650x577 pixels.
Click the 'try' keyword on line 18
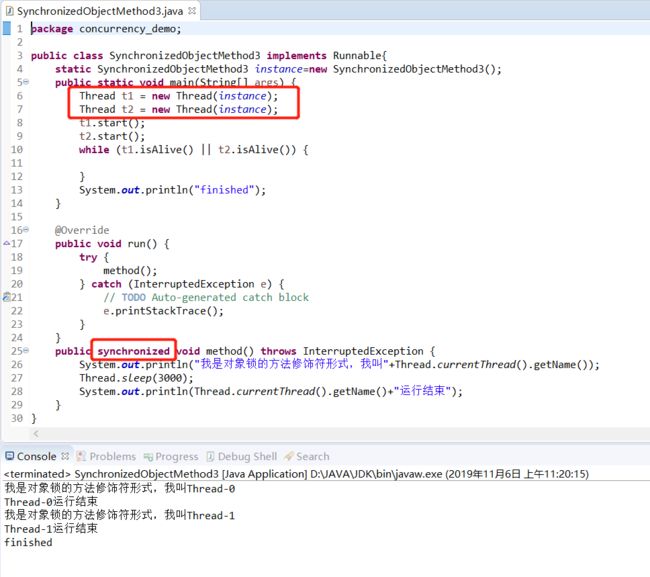pyautogui.click(x=88, y=257)
